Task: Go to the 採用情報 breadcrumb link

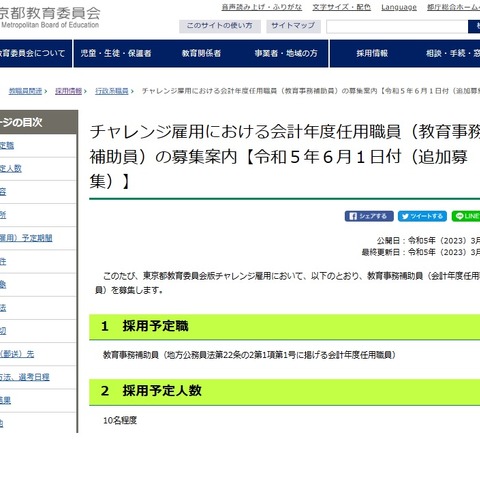Action: click(x=68, y=91)
